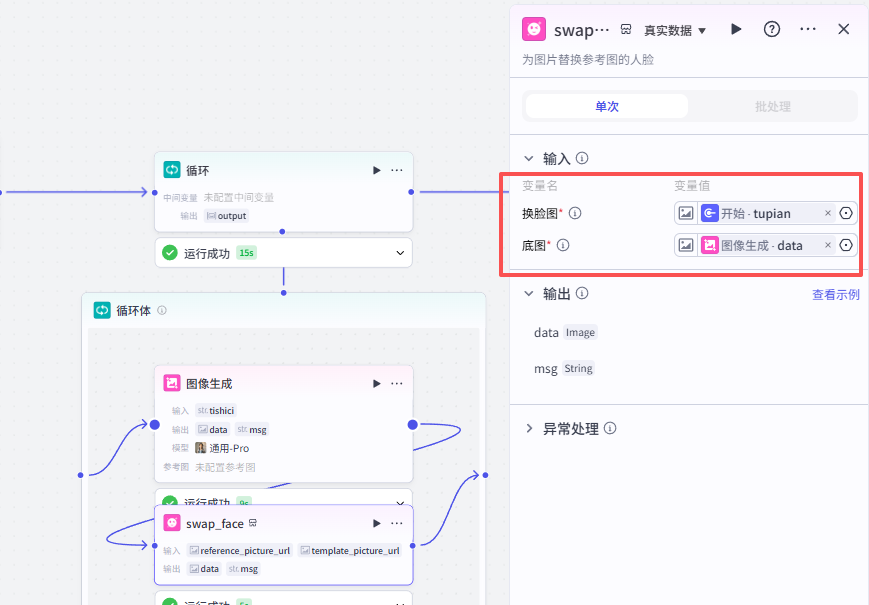Screen dimensions: 869x605
Task: Open the 真实数据 dropdown
Action: click(675, 29)
